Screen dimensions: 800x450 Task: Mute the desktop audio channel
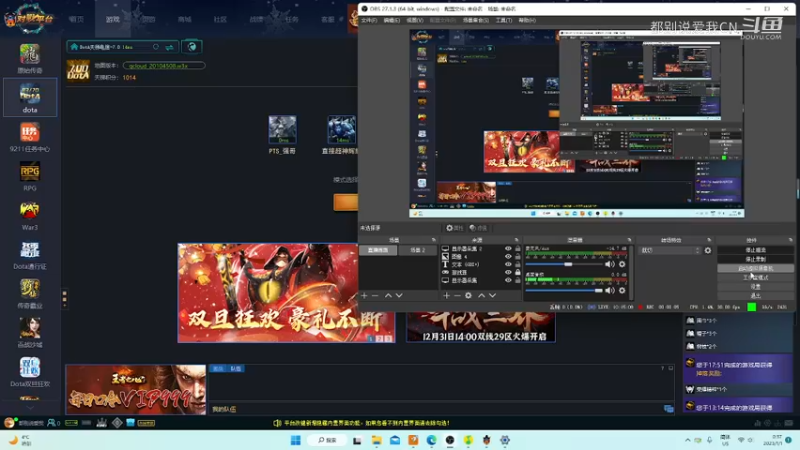(610, 290)
